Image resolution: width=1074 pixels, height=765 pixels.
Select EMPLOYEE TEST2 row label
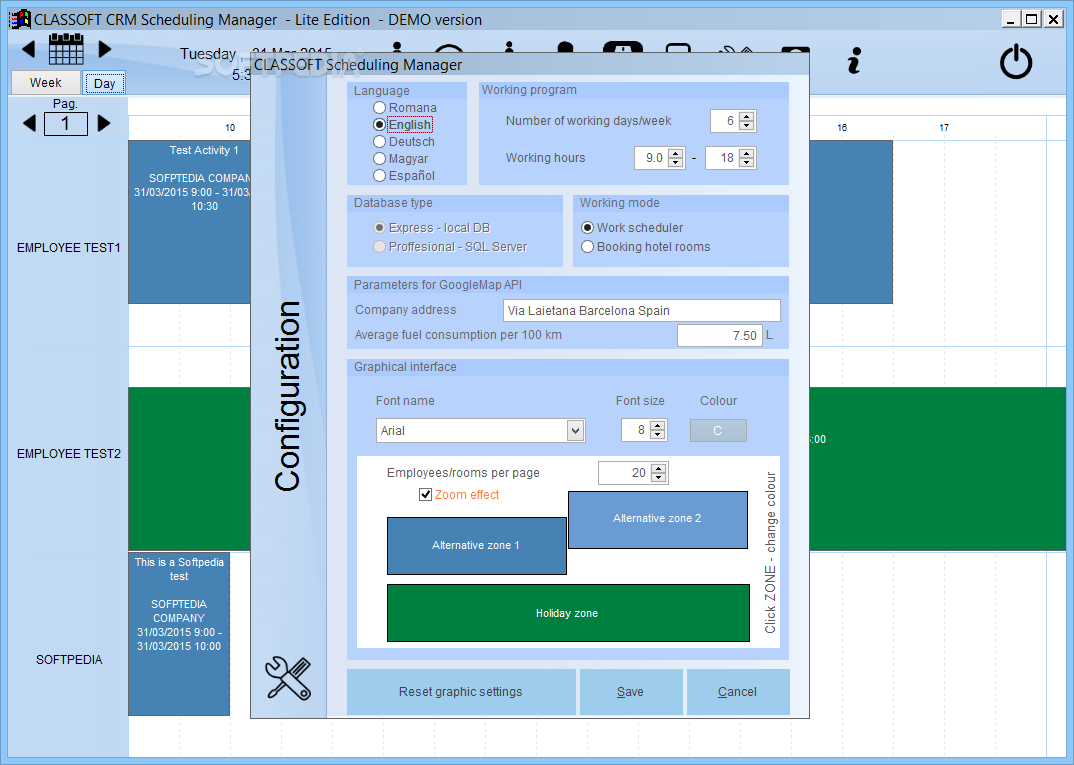(68, 454)
